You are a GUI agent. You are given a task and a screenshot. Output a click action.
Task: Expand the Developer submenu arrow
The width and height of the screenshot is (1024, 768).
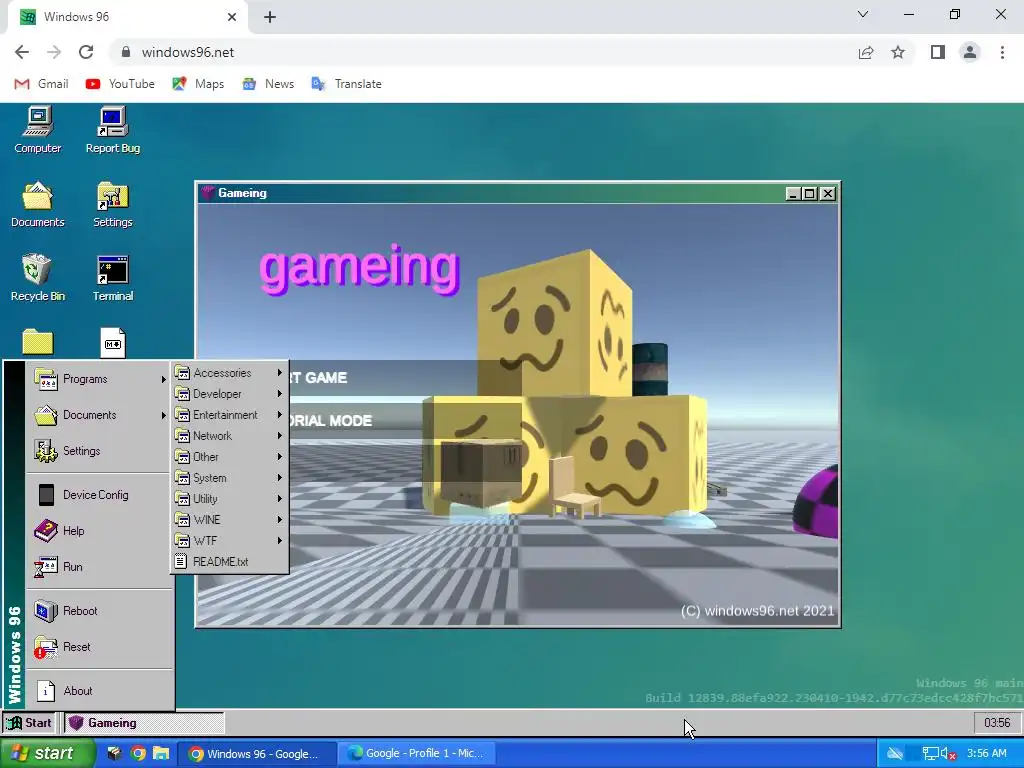click(280, 394)
